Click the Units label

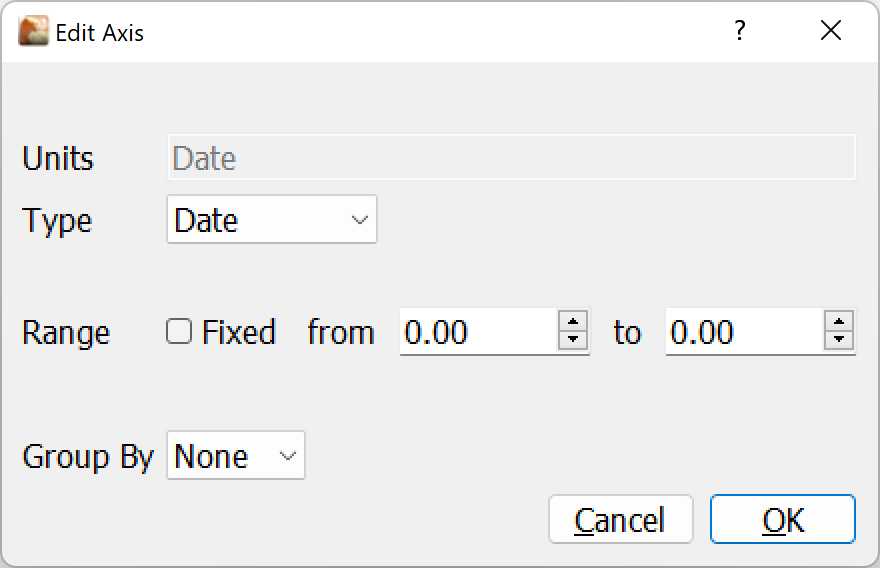coord(58,158)
